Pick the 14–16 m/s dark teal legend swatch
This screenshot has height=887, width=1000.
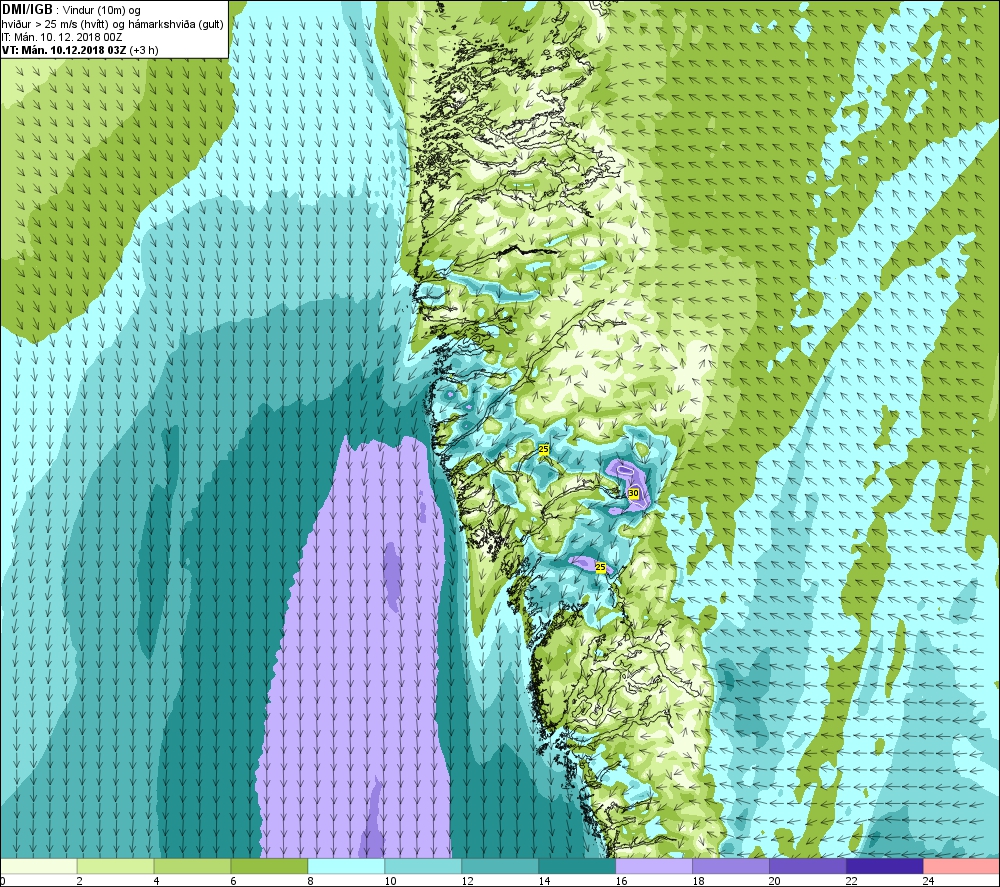click(577, 866)
